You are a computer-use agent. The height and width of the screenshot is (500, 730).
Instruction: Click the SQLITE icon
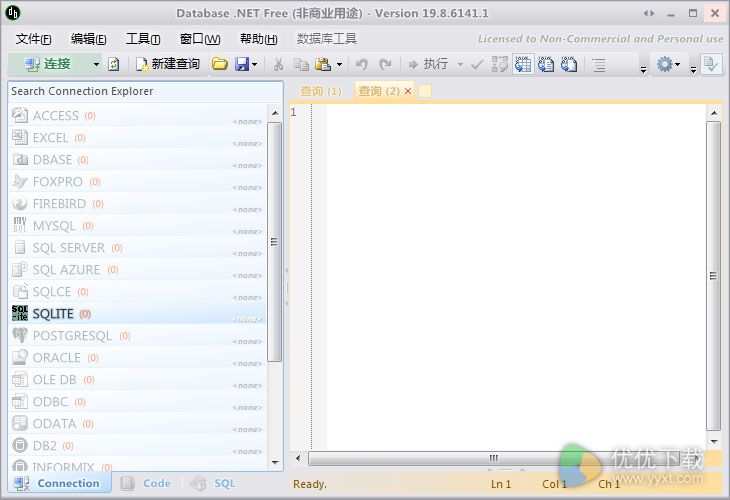(20, 313)
